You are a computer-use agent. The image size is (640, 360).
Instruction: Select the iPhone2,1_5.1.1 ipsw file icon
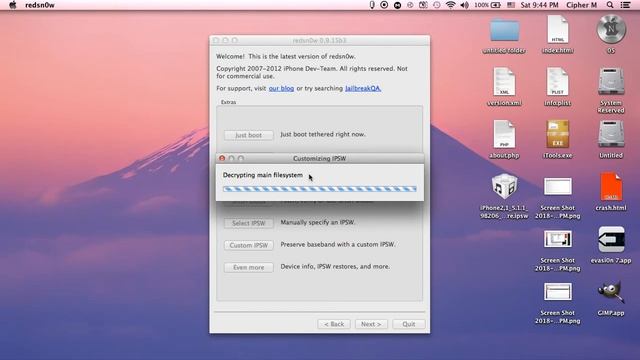pos(504,186)
